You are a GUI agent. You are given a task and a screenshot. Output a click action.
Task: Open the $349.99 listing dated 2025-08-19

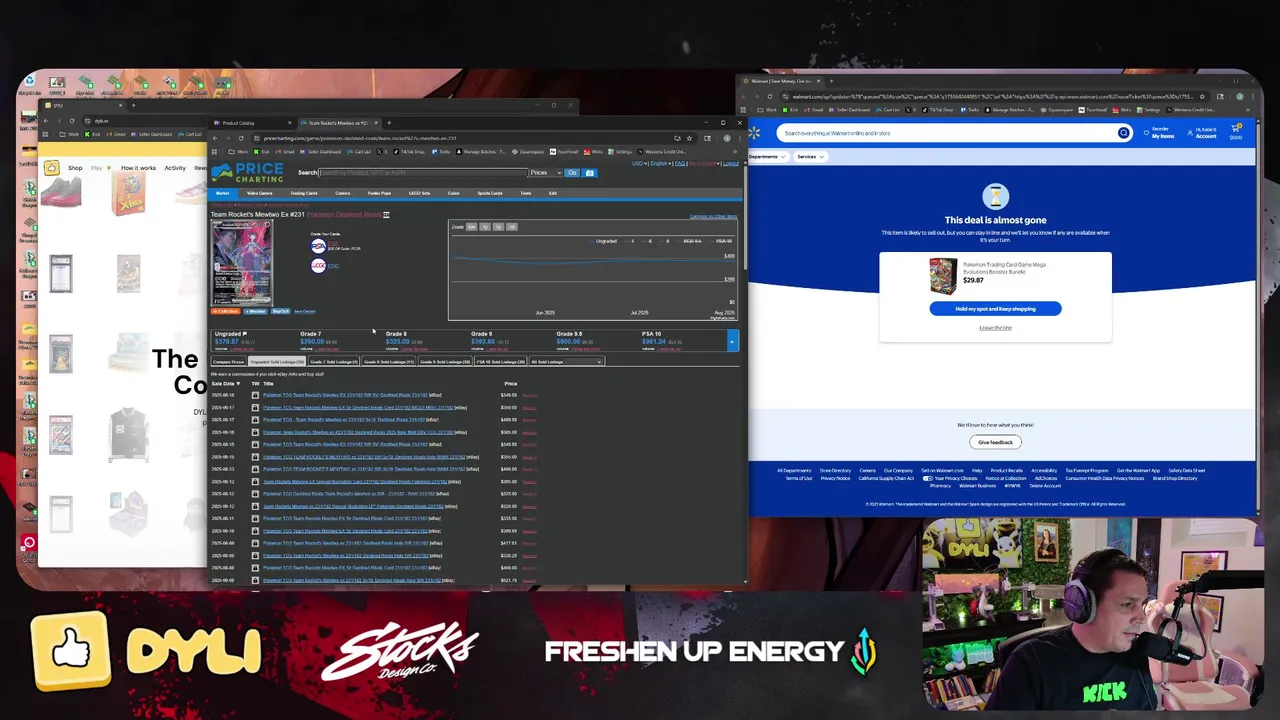(x=345, y=395)
